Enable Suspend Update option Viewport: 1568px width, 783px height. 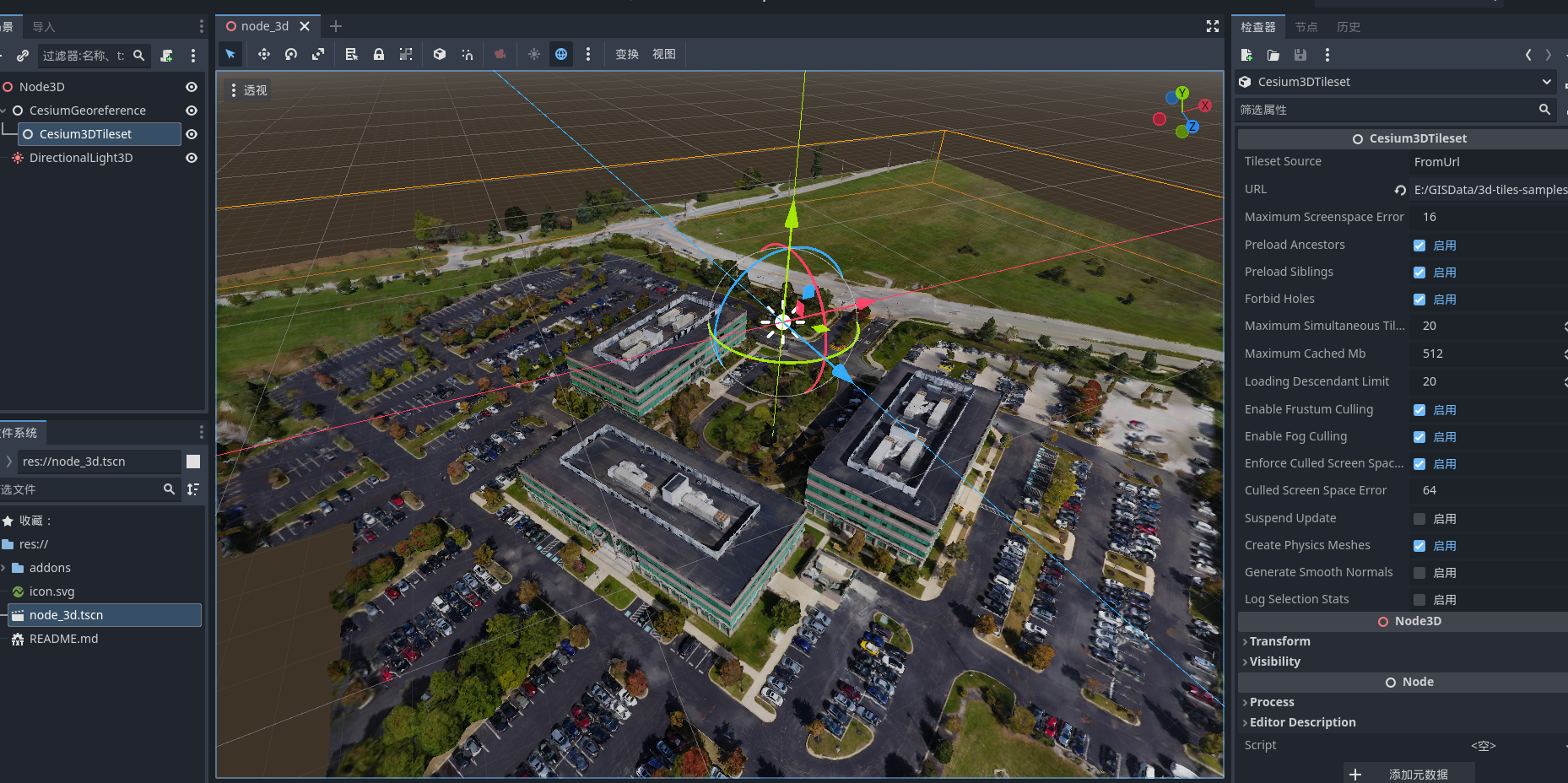pyautogui.click(x=1419, y=518)
